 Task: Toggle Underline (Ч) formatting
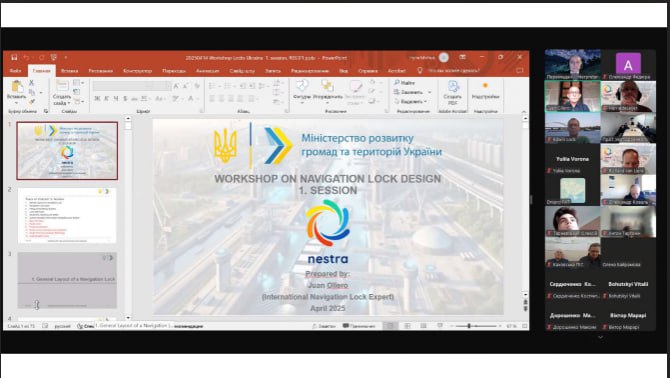[x=116, y=99]
